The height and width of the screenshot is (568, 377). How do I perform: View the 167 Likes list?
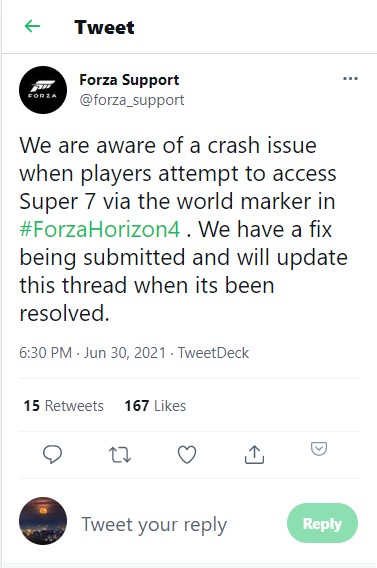155,406
